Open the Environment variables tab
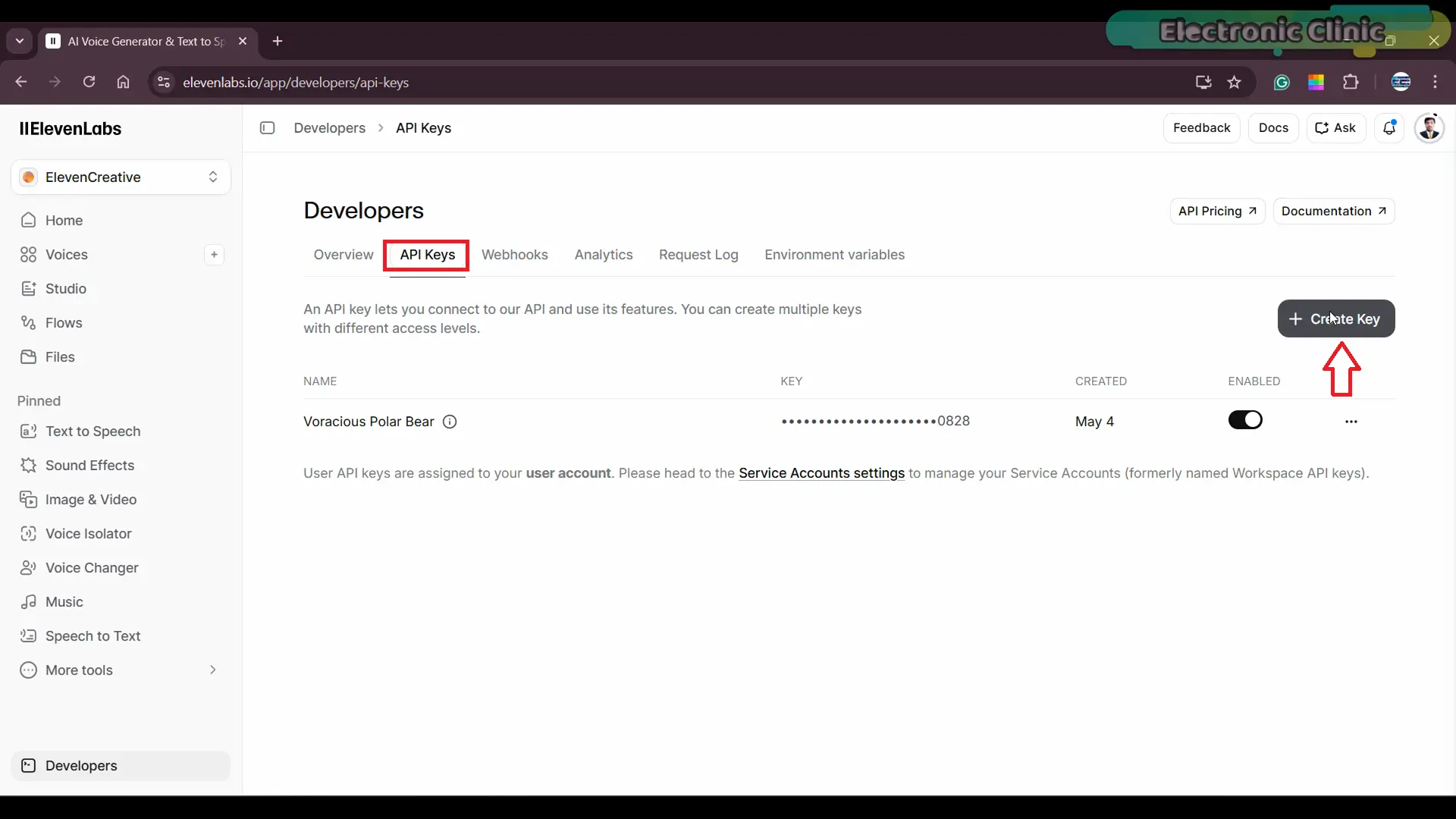Screen dimensions: 1456x819 (x=835, y=255)
